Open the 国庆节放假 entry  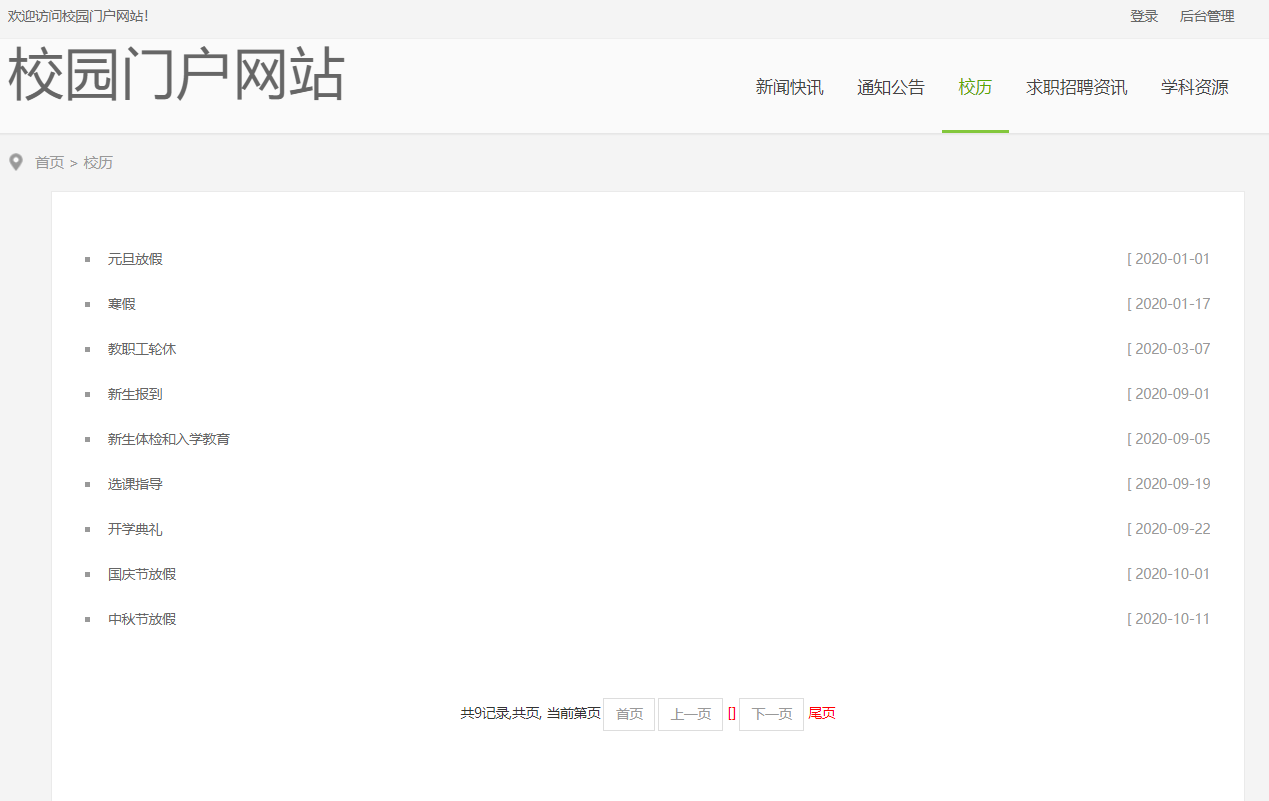coord(142,574)
